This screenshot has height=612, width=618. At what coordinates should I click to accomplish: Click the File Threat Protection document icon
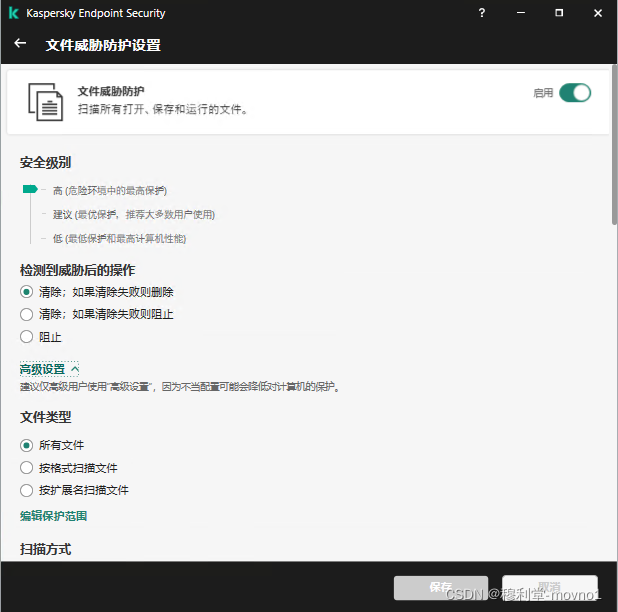[x=45, y=102]
